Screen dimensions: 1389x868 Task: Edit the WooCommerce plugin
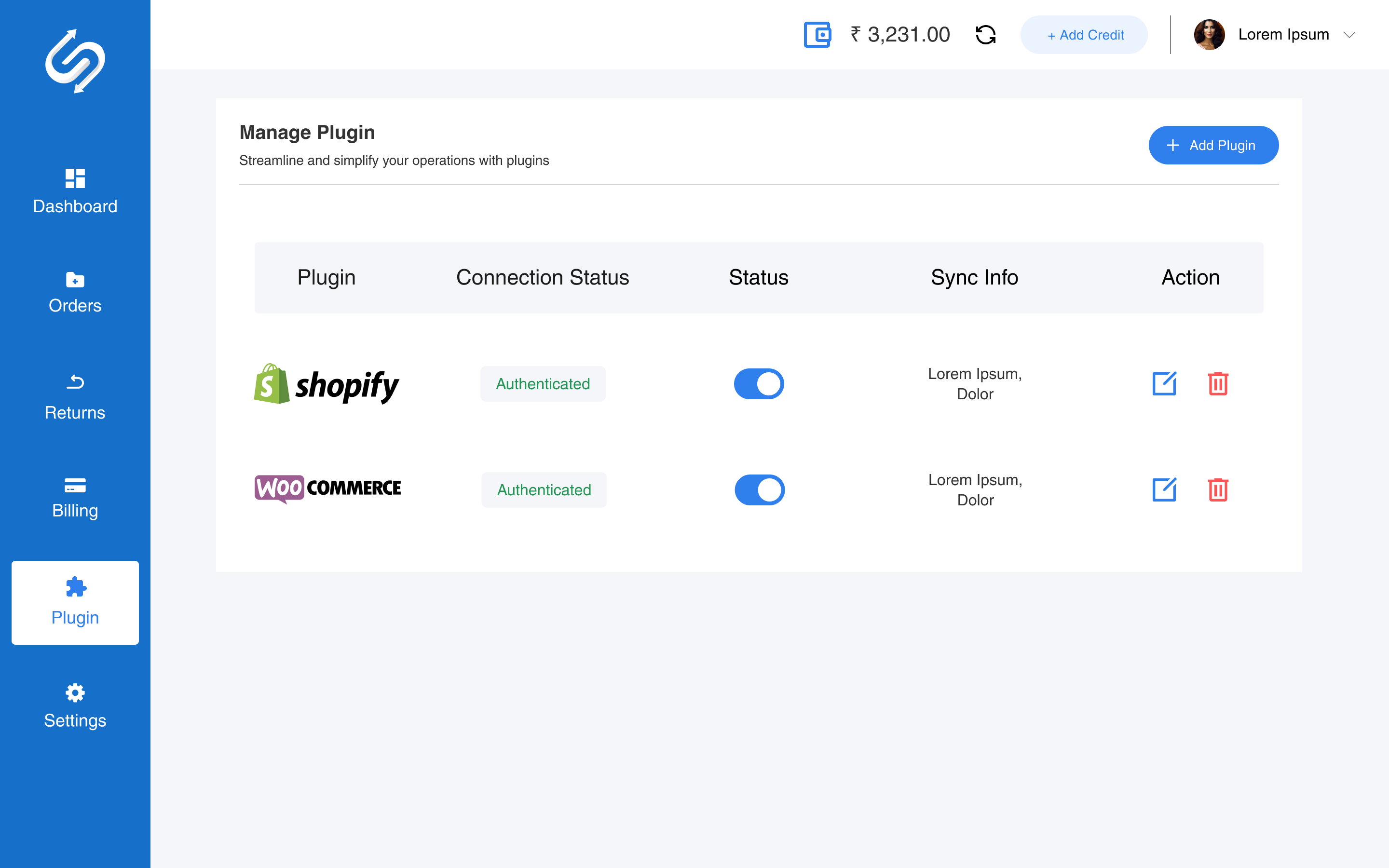point(1164,489)
